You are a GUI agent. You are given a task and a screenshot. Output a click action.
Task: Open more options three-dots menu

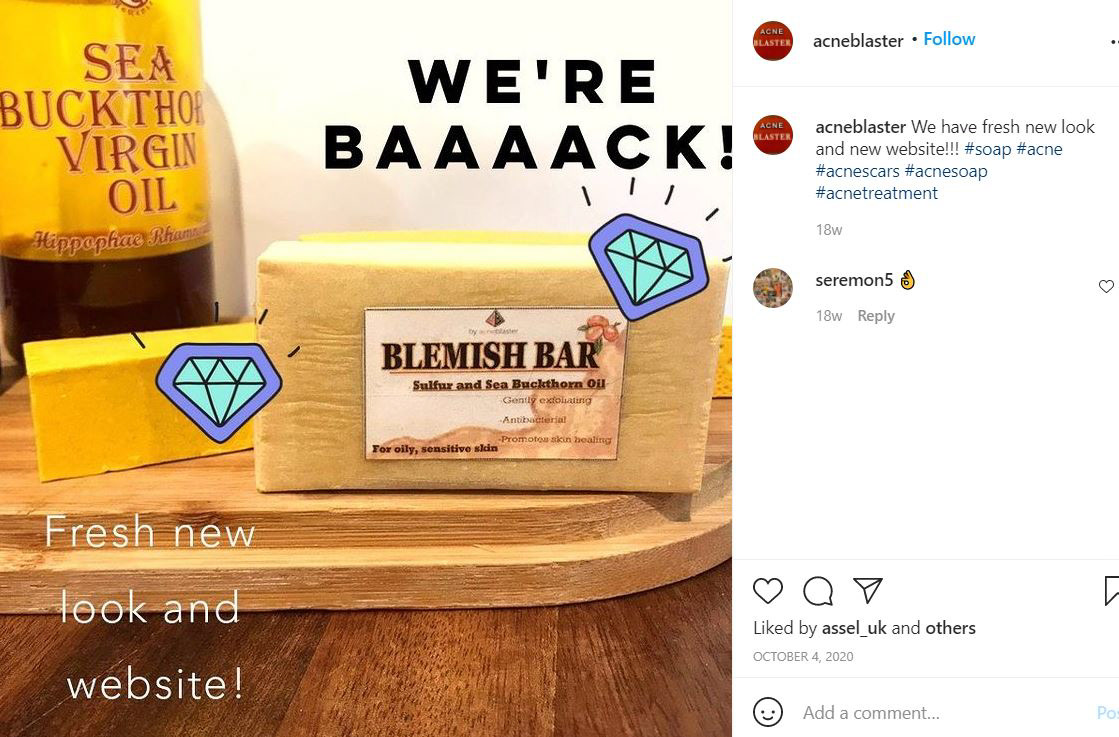[x=1114, y=42]
